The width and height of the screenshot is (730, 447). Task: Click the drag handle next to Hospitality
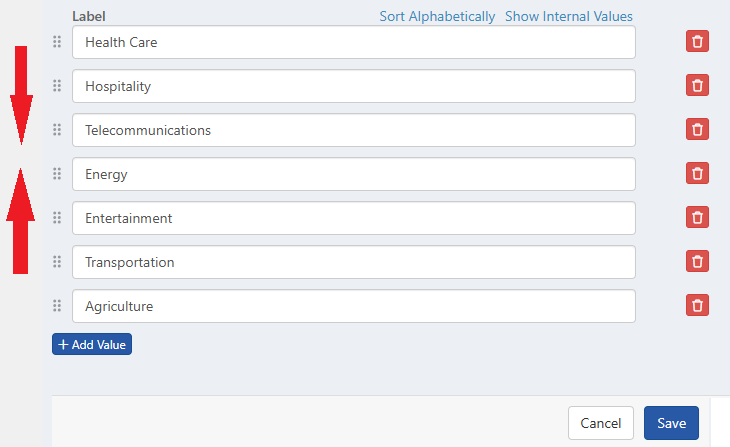coord(57,86)
